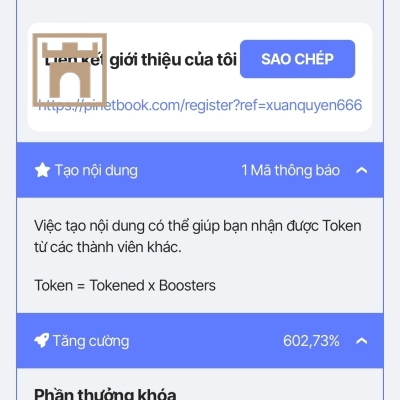Click the Việc tạo nội dung description line

(198, 226)
